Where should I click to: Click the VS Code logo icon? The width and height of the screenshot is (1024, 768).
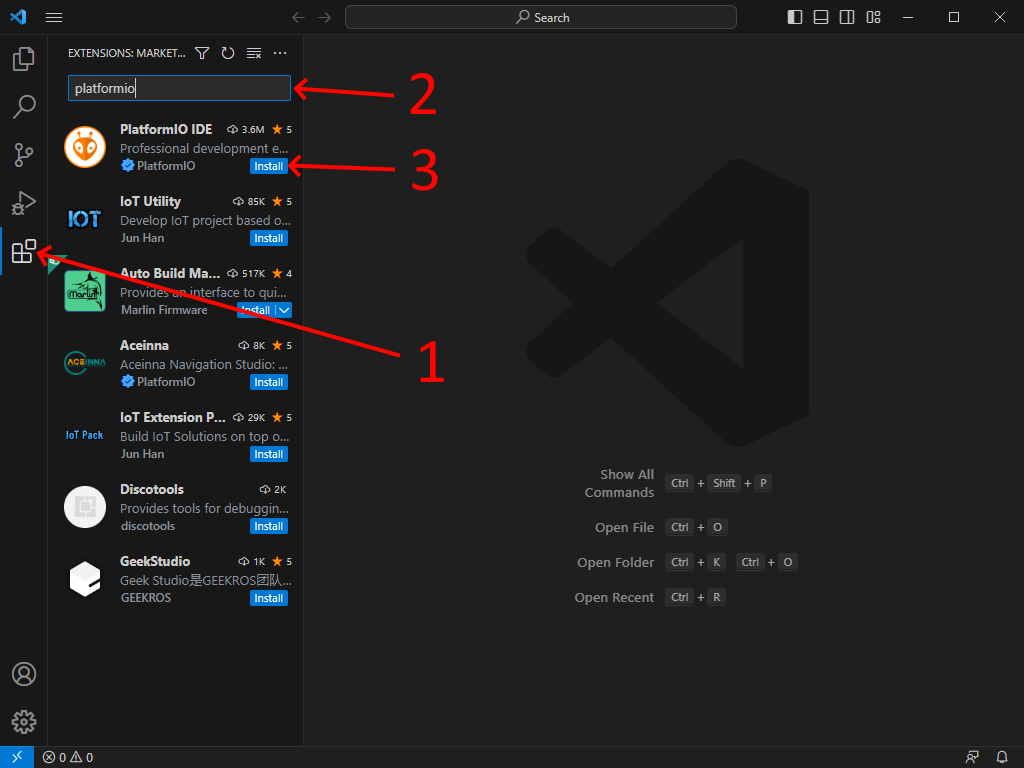tap(18, 17)
